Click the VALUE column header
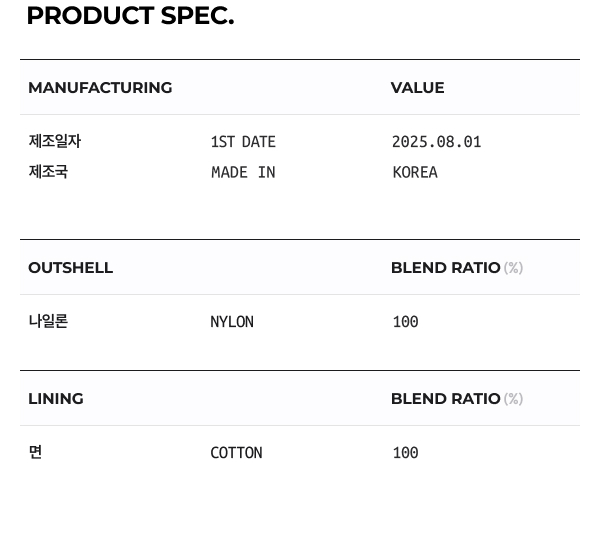Screen dimensions: 600x554 [417, 88]
